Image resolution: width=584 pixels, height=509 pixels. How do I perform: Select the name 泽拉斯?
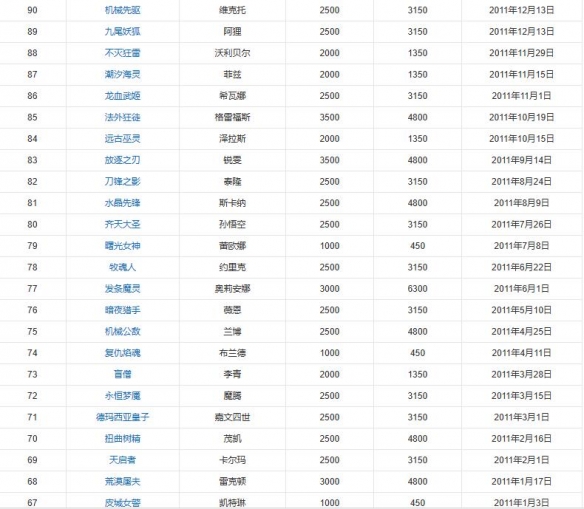tap(232, 139)
